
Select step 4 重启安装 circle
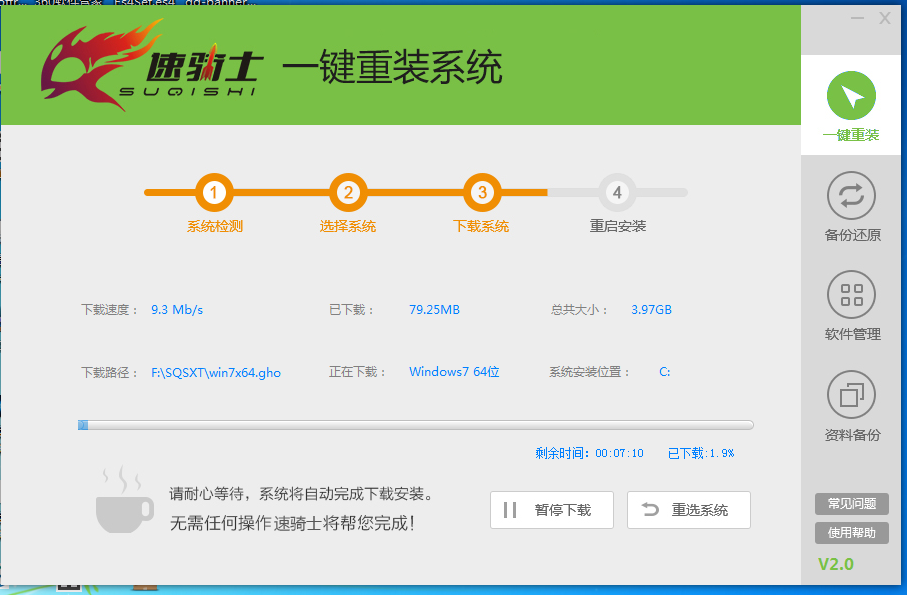[617, 192]
